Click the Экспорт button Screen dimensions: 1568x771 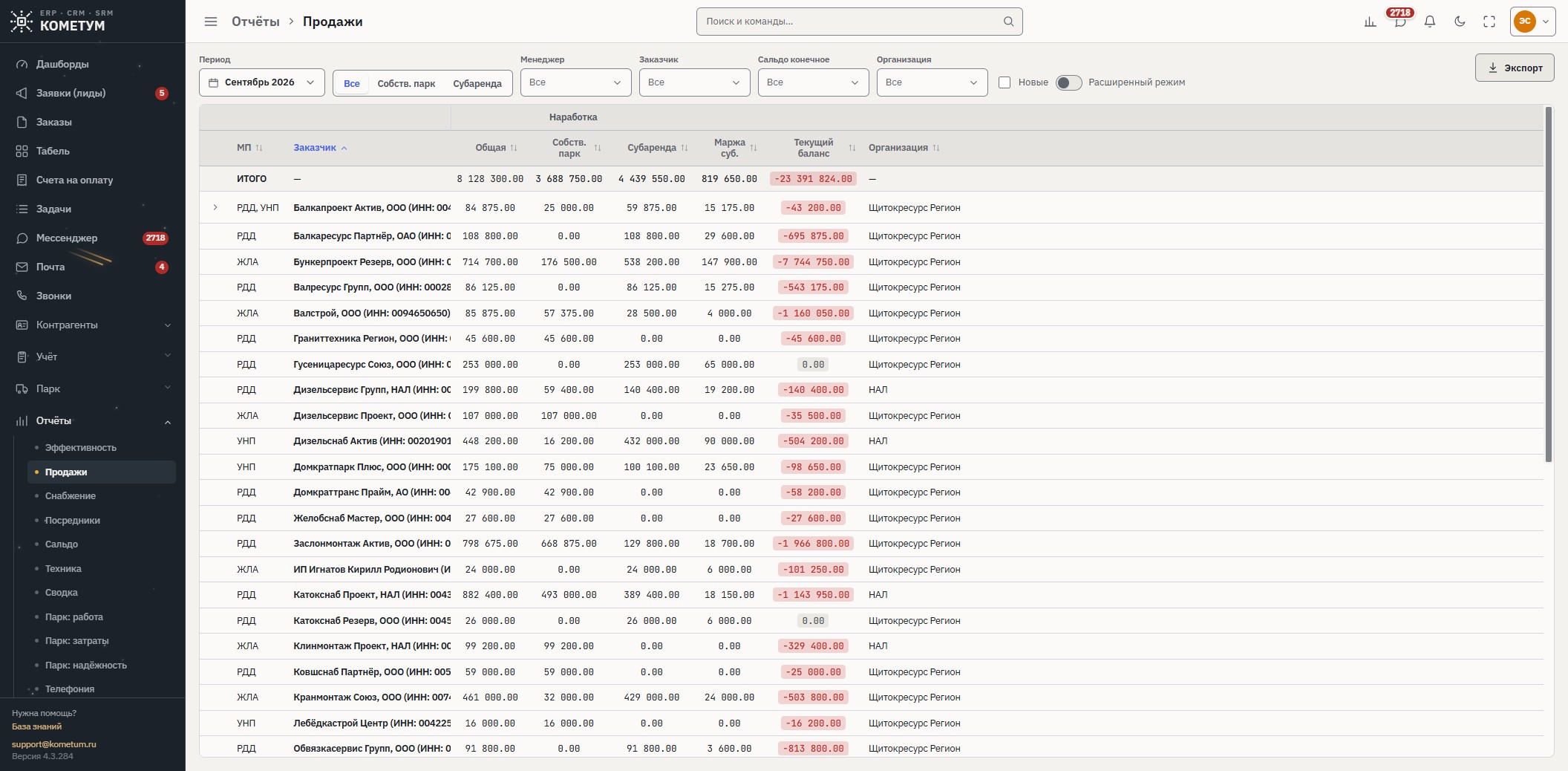click(x=1515, y=68)
